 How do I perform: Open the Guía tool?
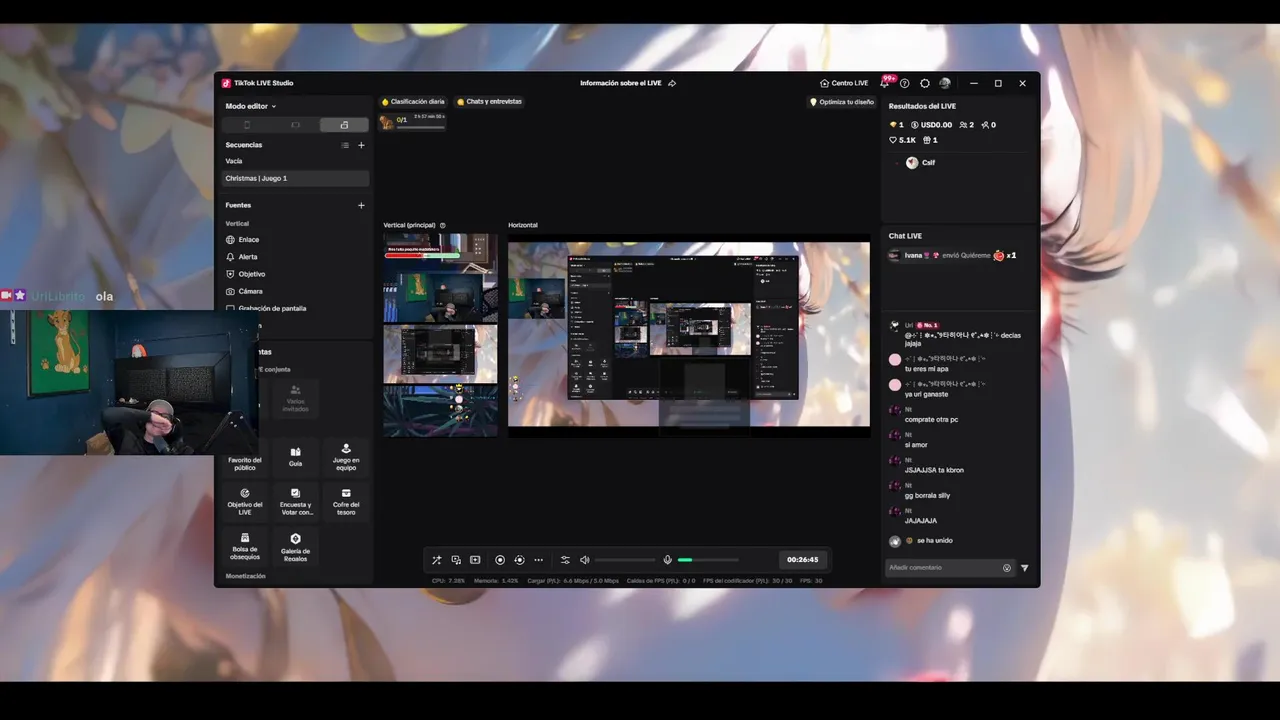pyautogui.click(x=295, y=457)
